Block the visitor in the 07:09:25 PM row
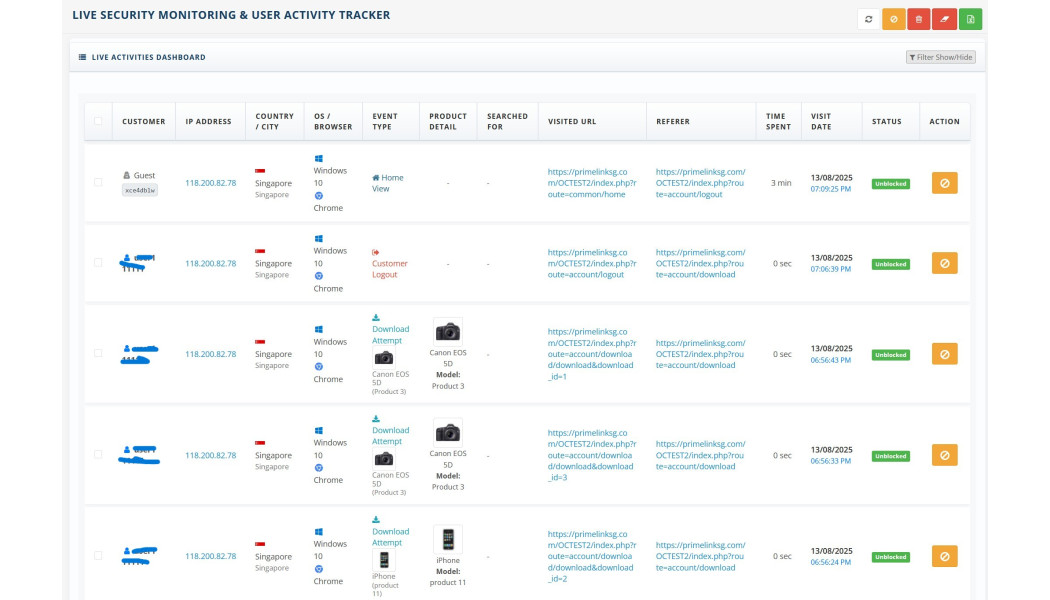The width and height of the screenshot is (1050, 600). pyautogui.click(x=944, y=183)
